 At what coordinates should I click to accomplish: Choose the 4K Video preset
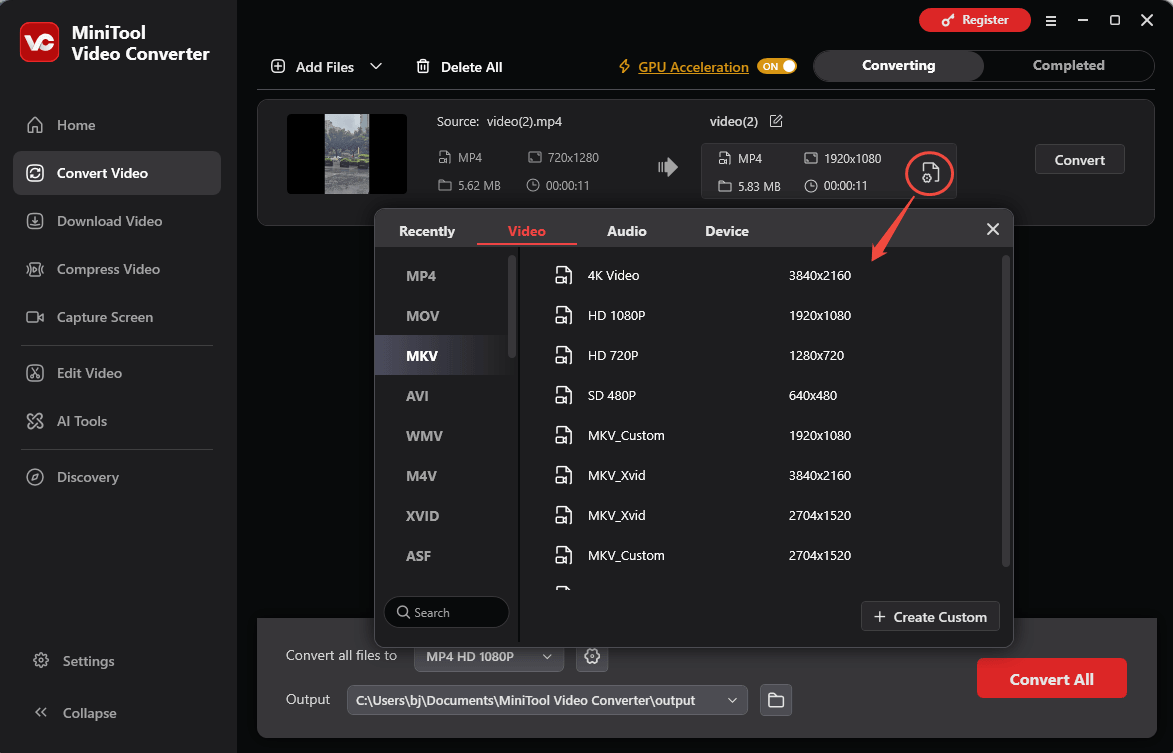point(761,275)
